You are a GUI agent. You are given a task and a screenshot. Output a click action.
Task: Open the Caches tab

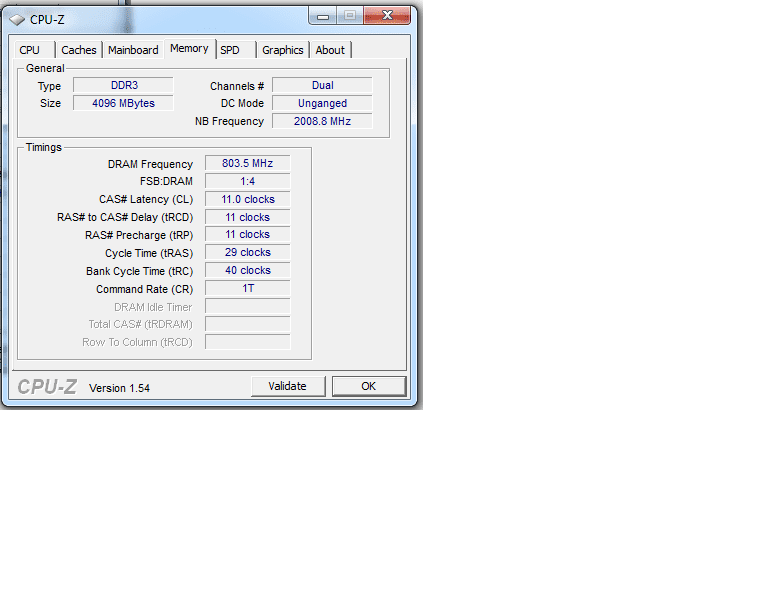78,50
